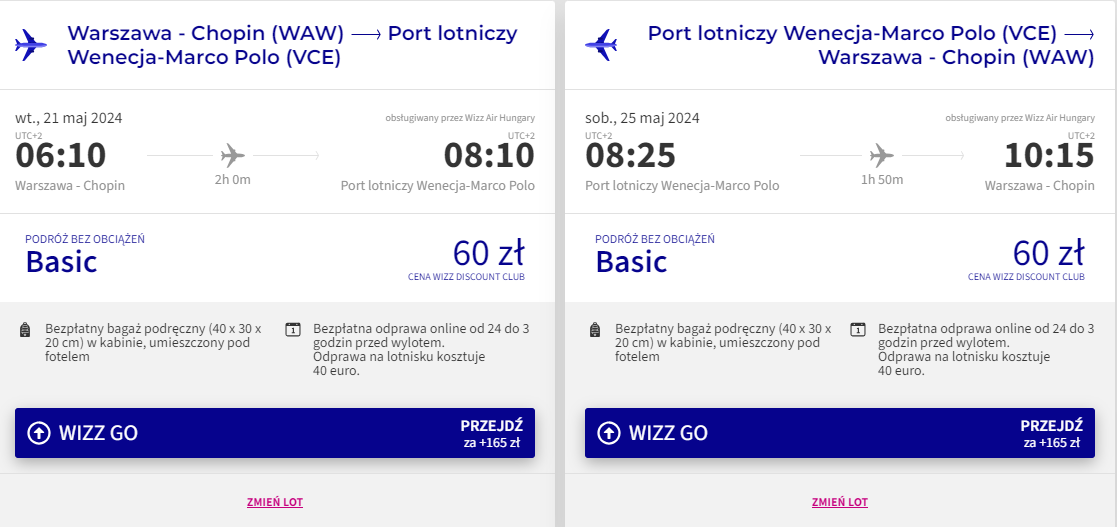Screen dimensions: 1117x527
Task: Click the airplane icon beside the Wenecja-Warszawa route
Action: pos(601,45)
